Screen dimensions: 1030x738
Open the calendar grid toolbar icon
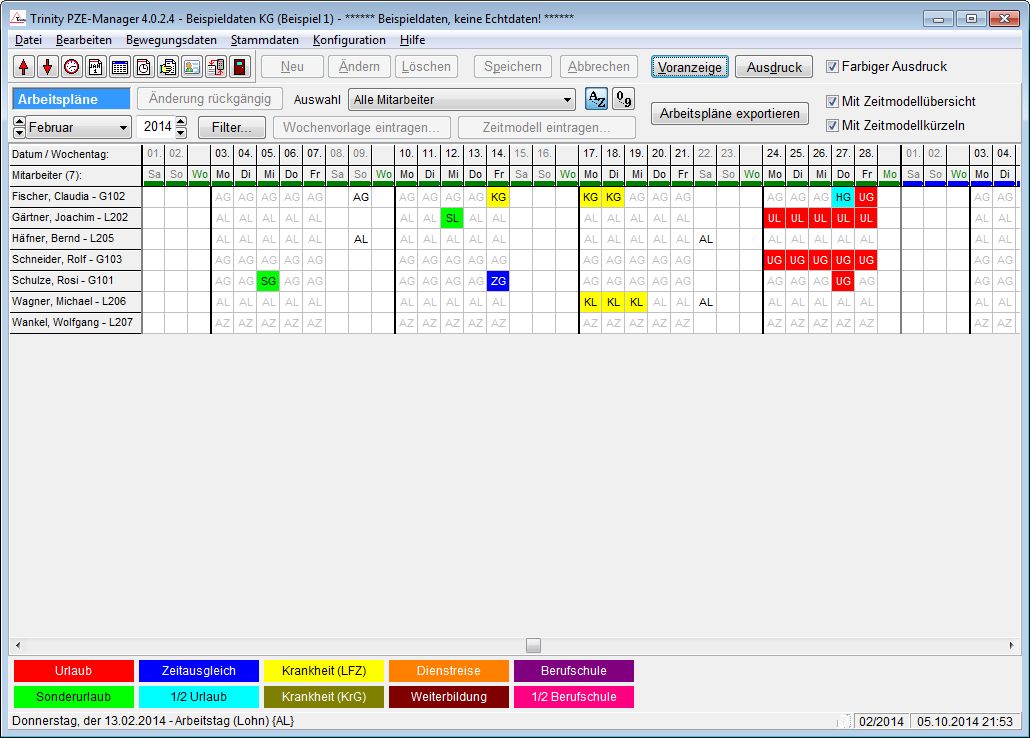[119, 67]
